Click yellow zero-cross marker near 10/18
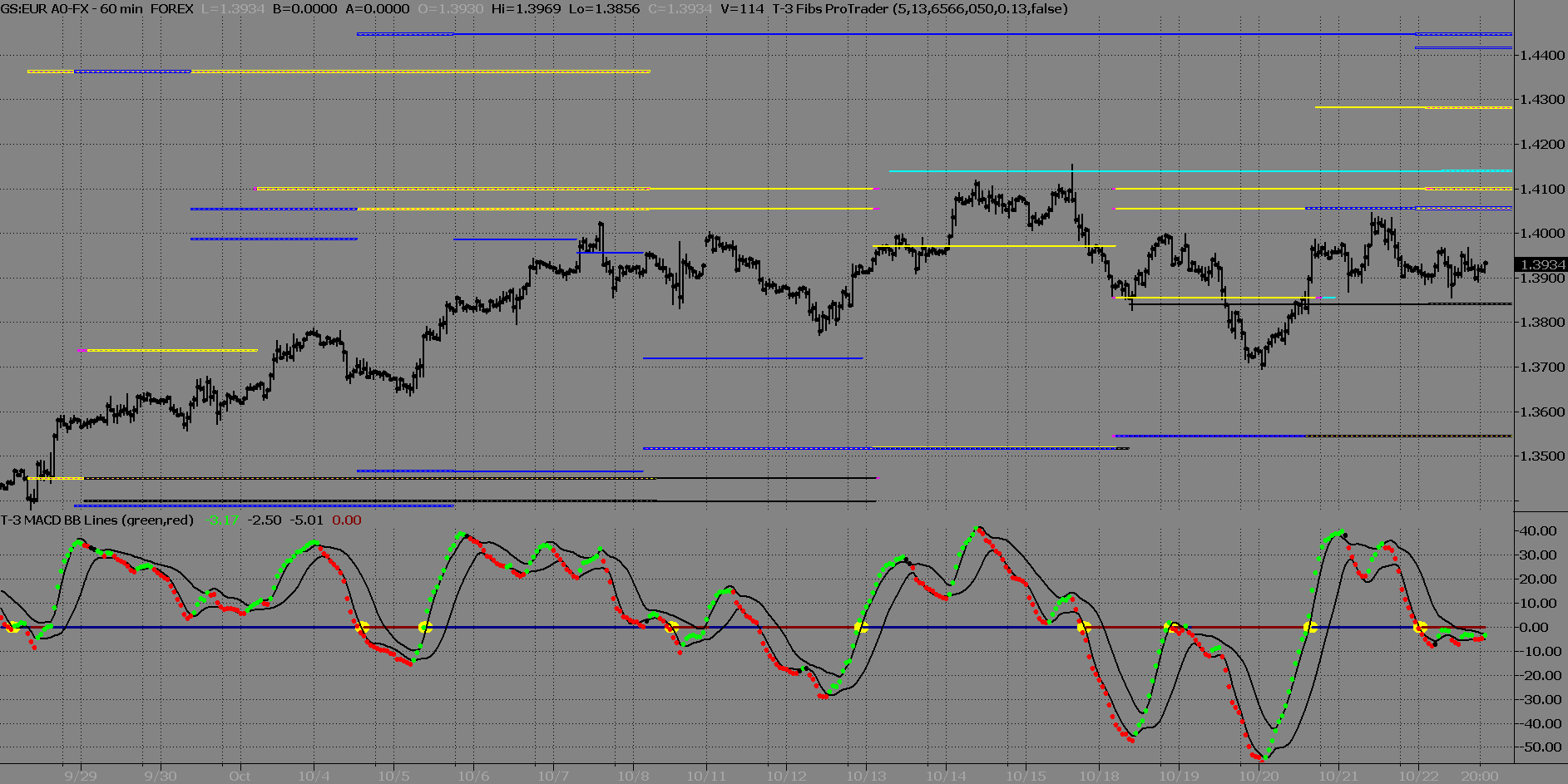Viewport: 1568px width, 784px height. click(1084, 628)
